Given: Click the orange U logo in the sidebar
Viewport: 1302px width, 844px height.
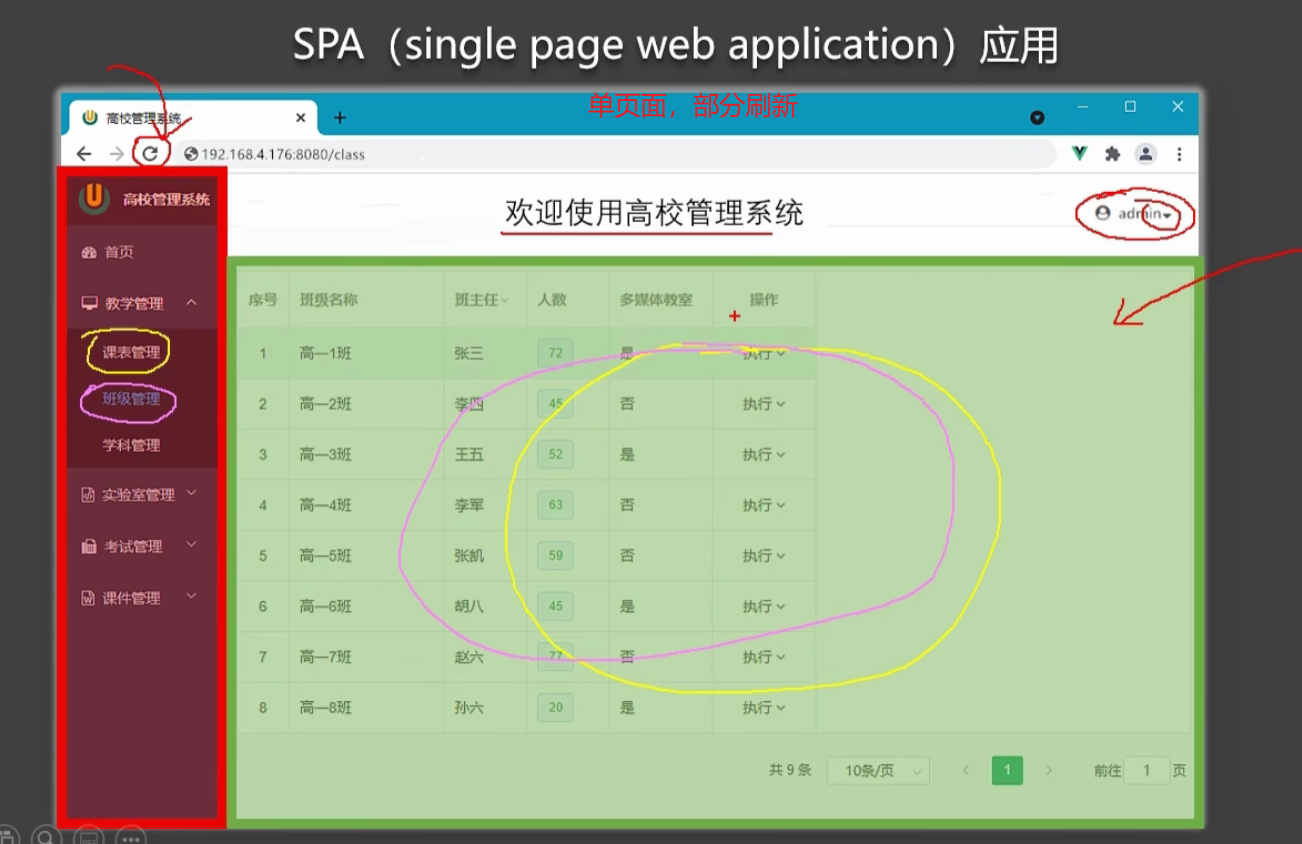Looking at the screenshot, I should 94,198.
